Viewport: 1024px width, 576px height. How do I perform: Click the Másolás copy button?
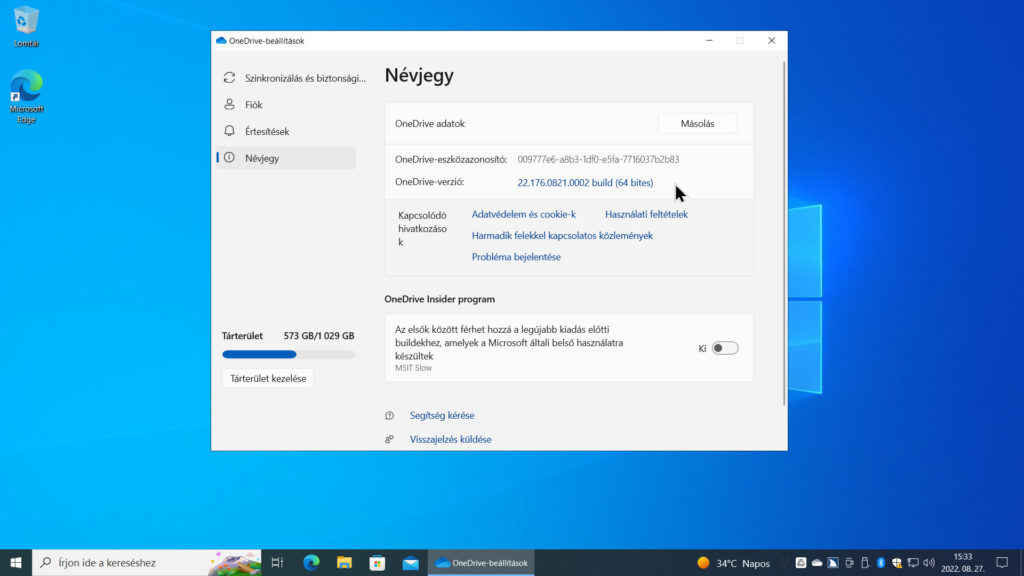(x=697, y=123)
